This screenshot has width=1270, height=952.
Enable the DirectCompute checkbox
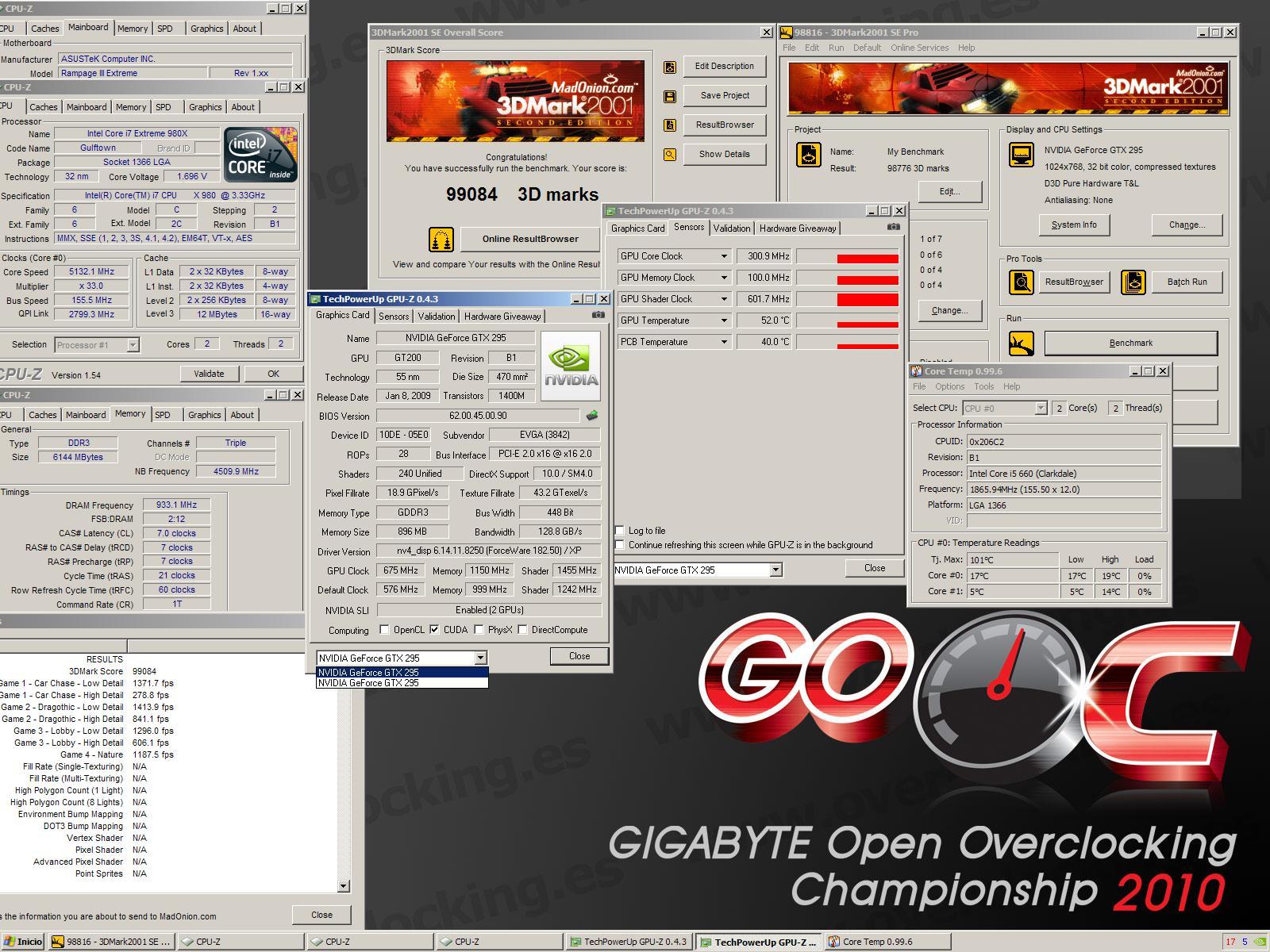(522, 630)
